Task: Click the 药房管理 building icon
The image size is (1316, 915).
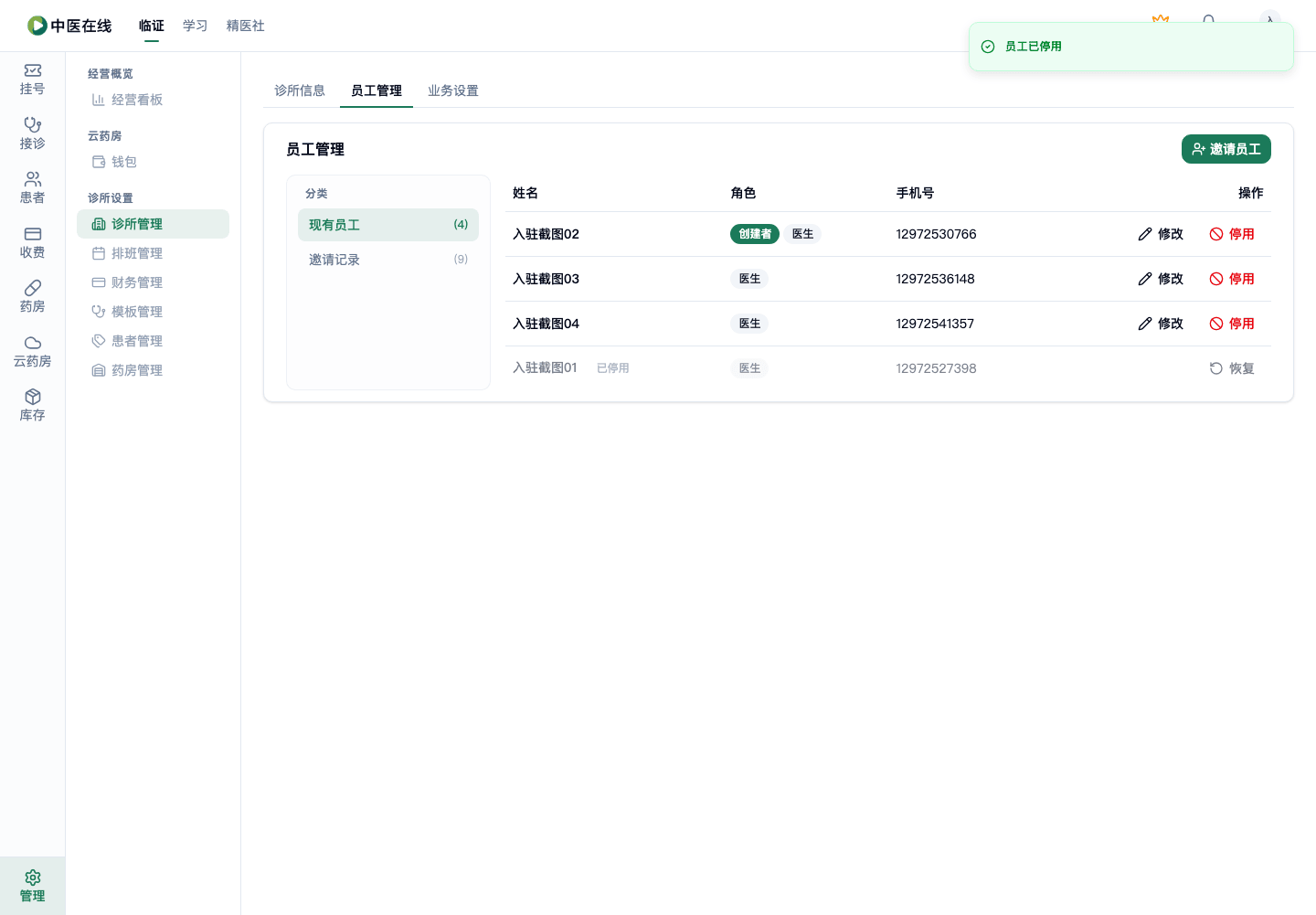Action: (x=99, y=370)
